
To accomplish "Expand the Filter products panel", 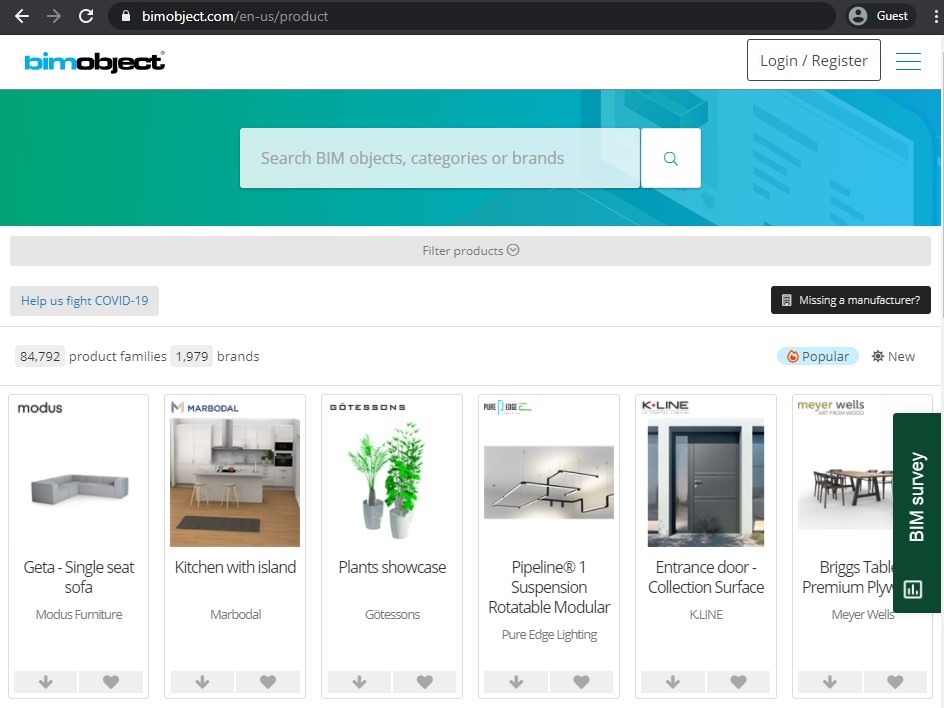I will 470,250.
